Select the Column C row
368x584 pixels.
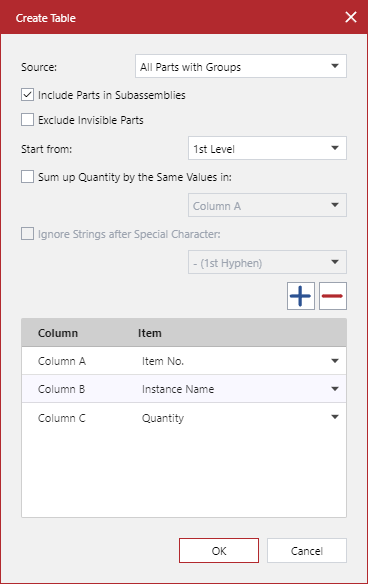point(184,418)
